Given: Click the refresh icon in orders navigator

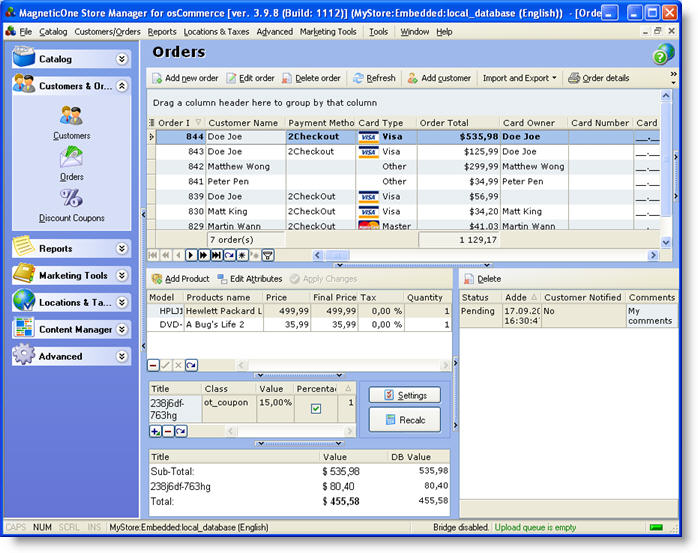Looking at the screenshot, I should (x=229, y=255).
